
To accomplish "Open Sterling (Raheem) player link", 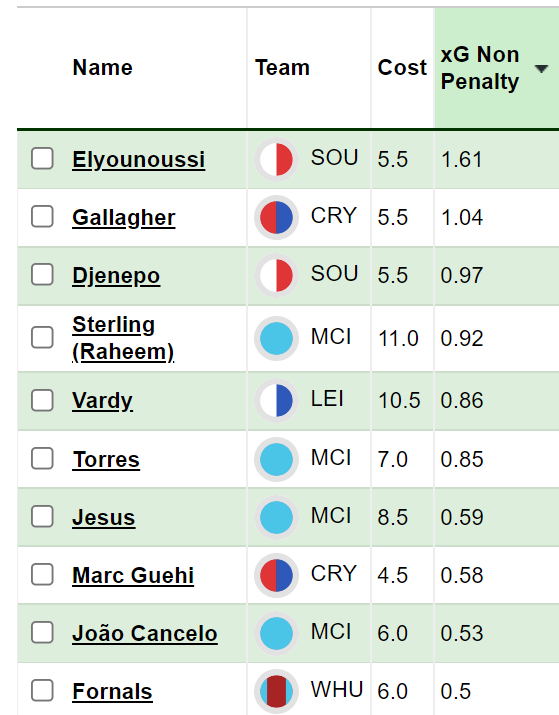I will pyautogui.click(x=123, y=338).
